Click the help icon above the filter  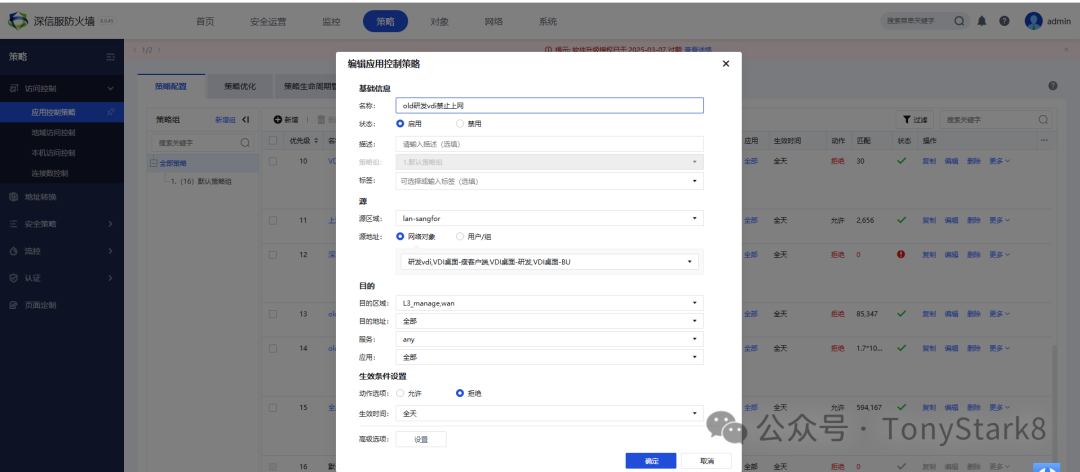(1052, 86)
